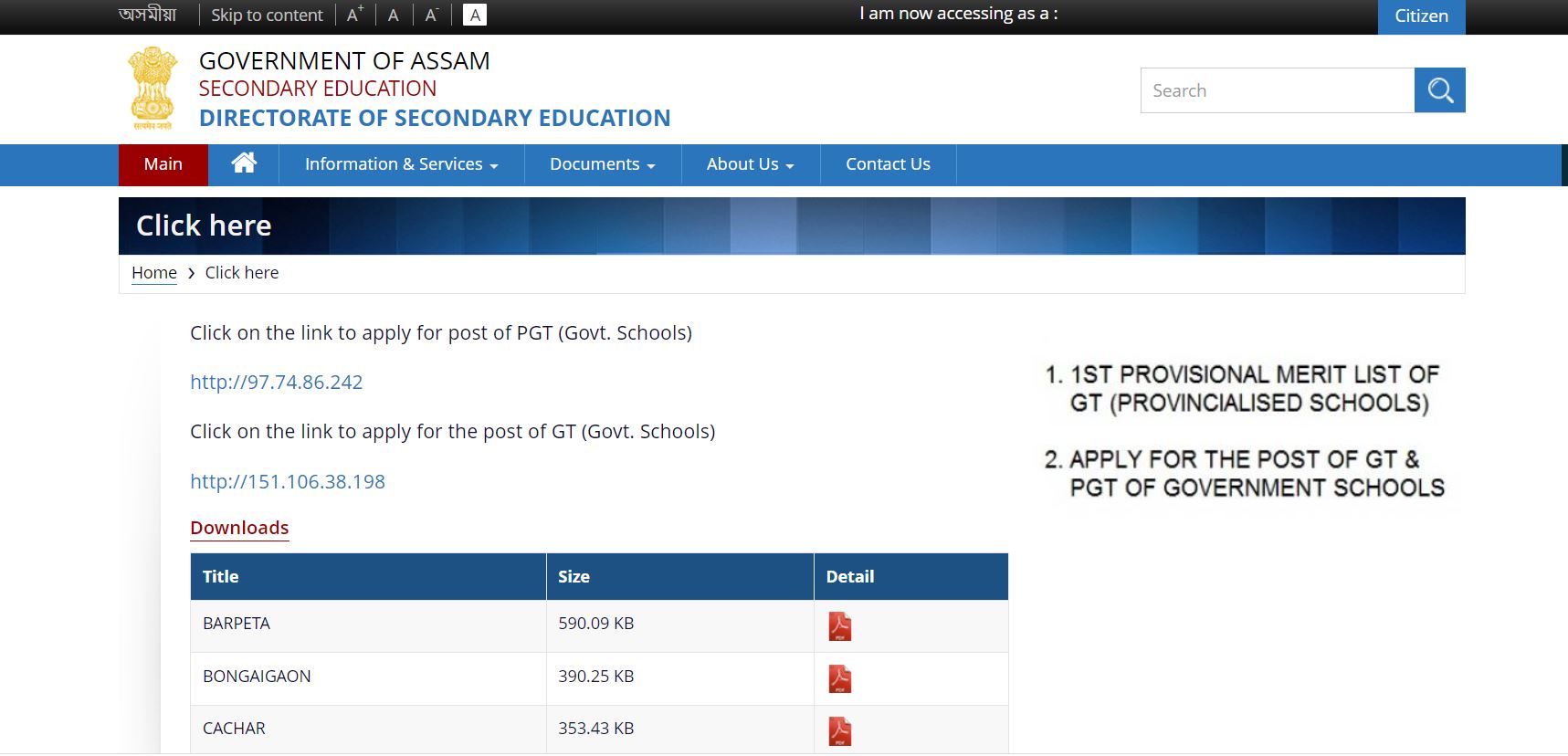Select the BONGAIGAON row title
Viewport: 1568px width, 756px height.
[x=257, y=677]
